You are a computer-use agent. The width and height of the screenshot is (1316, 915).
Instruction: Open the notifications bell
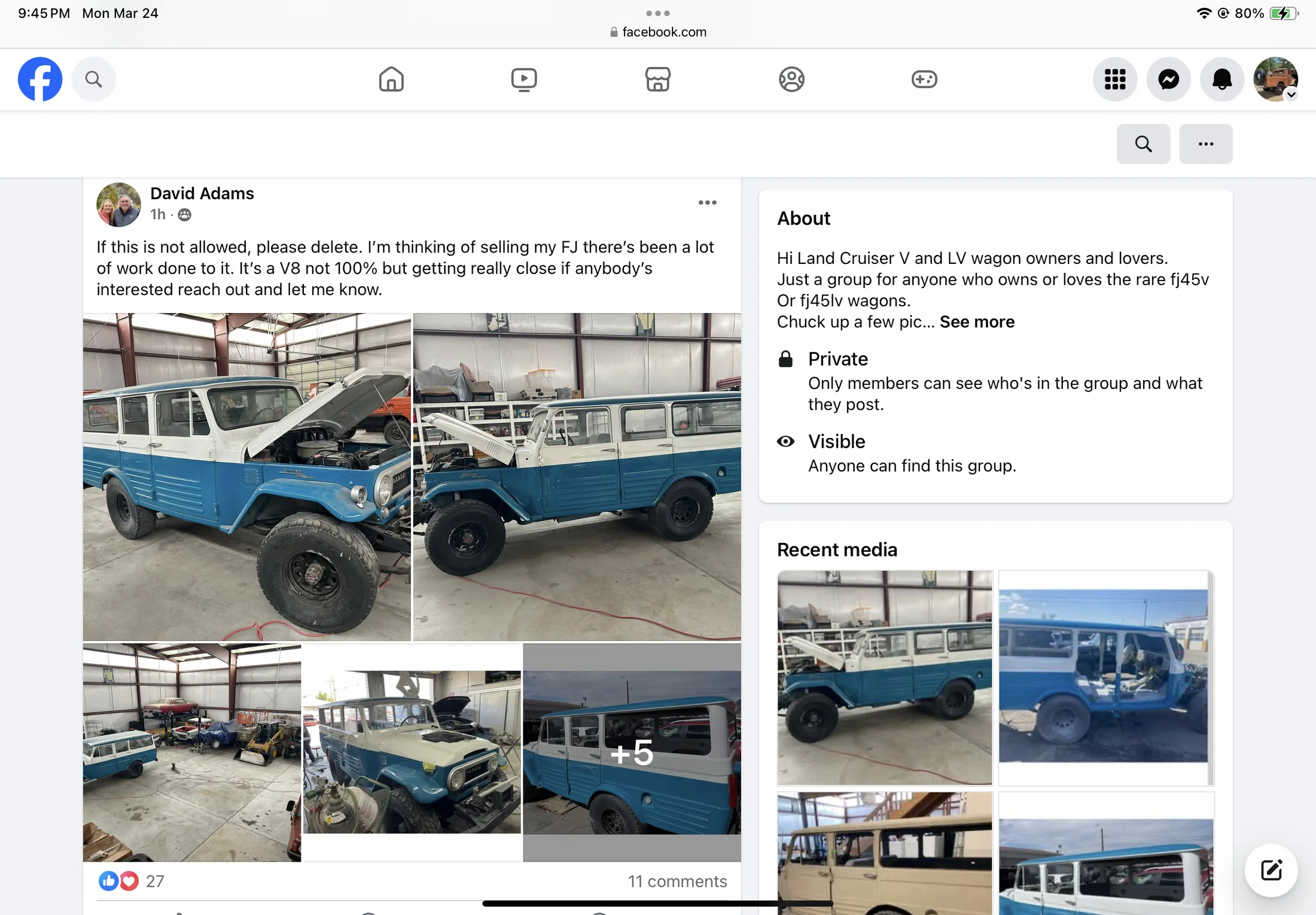(x=1222, y=79)
